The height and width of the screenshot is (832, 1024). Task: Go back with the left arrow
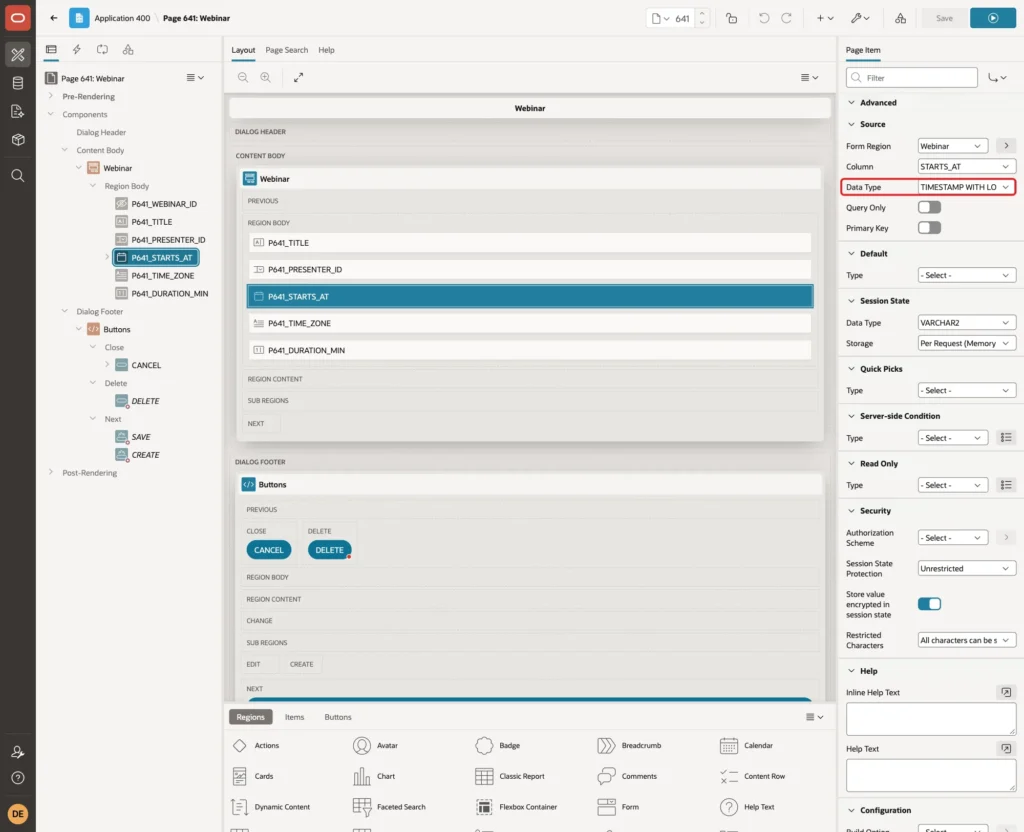click(x=54, y=18)
